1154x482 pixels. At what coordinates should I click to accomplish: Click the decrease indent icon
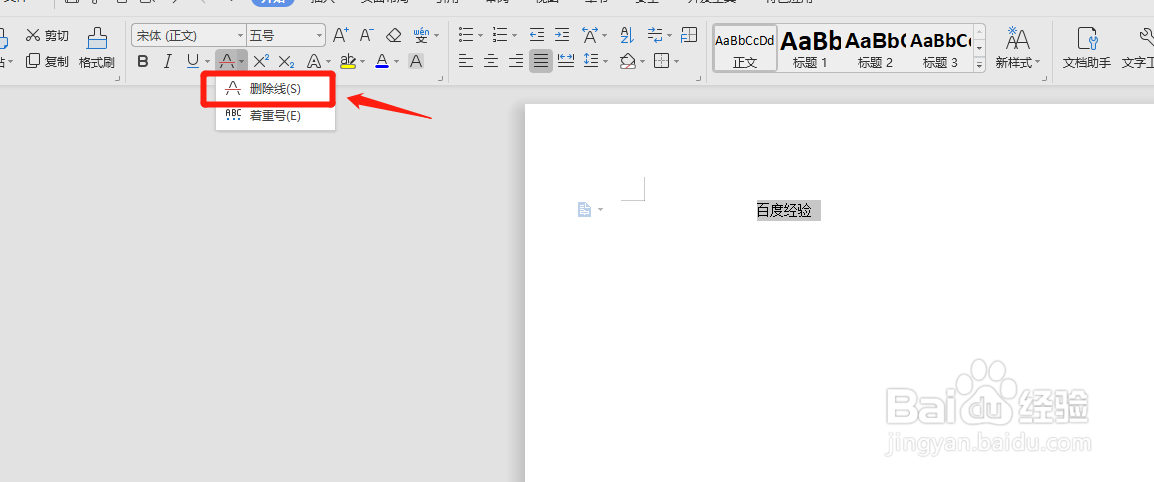point(537,35)
